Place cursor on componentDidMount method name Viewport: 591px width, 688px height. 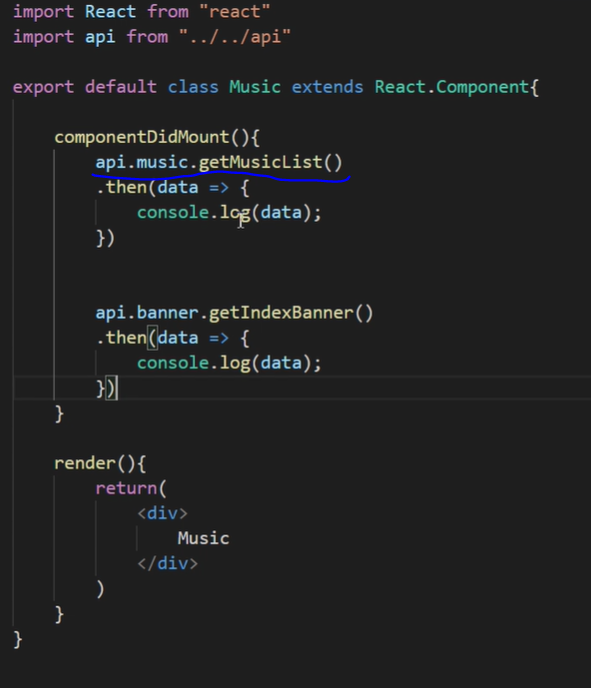142,137
